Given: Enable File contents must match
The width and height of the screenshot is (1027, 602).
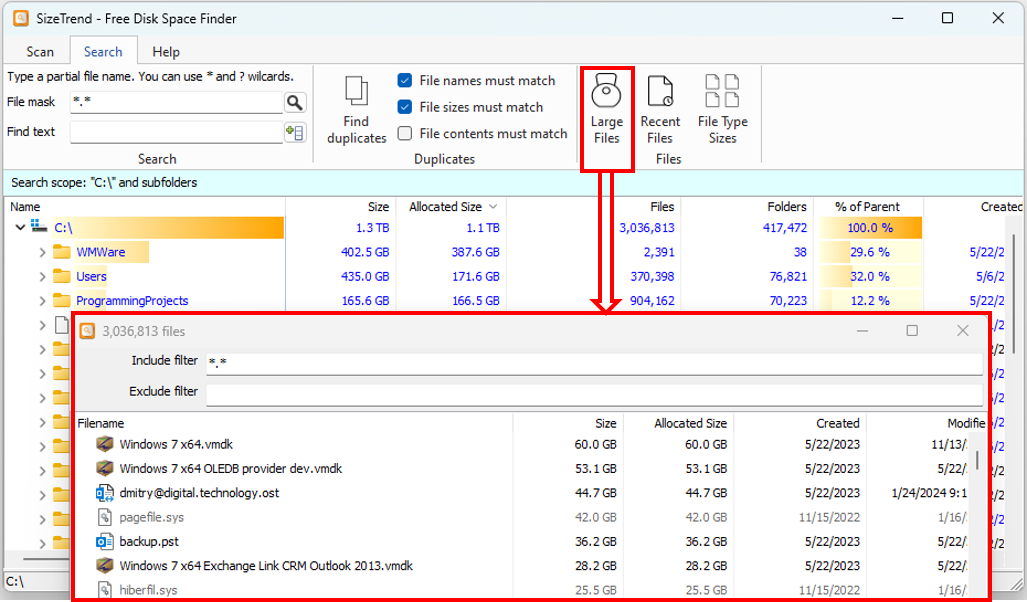Looking at the screenshot, I should coord(405,134).
